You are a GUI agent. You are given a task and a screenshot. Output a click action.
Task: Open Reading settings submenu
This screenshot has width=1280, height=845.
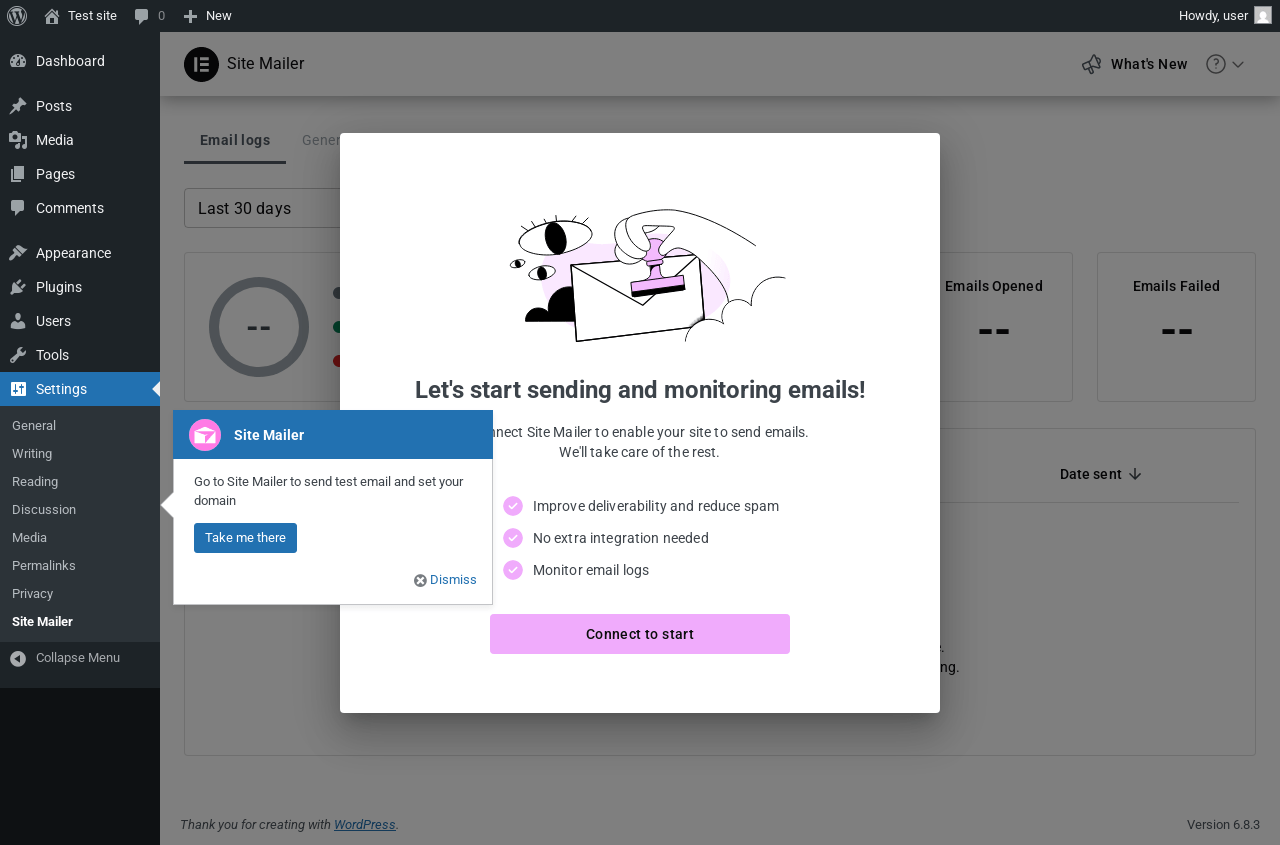pyautogui.click(x=35, y=482)
